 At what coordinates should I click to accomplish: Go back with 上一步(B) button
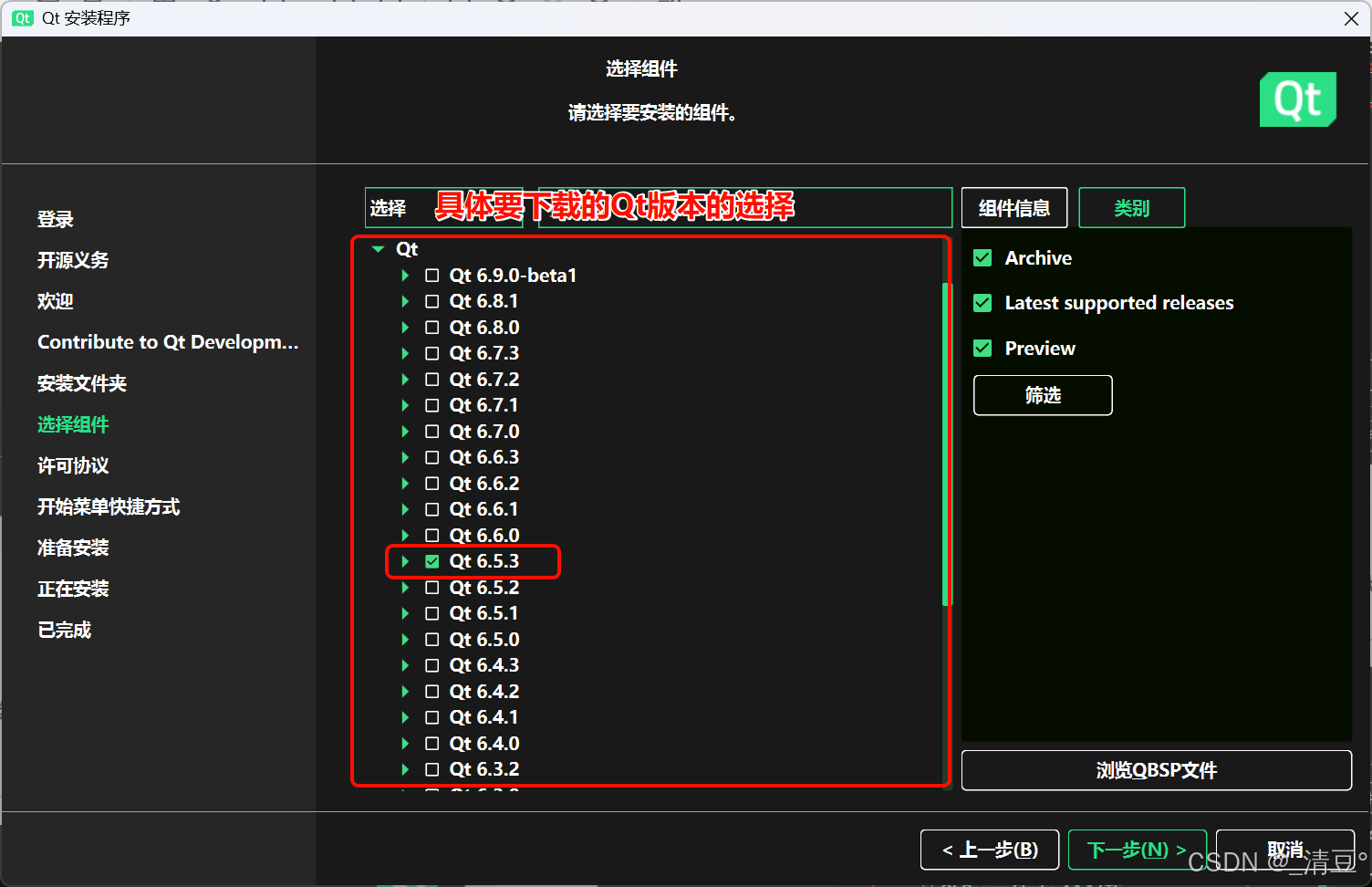(x=990, y=850)
